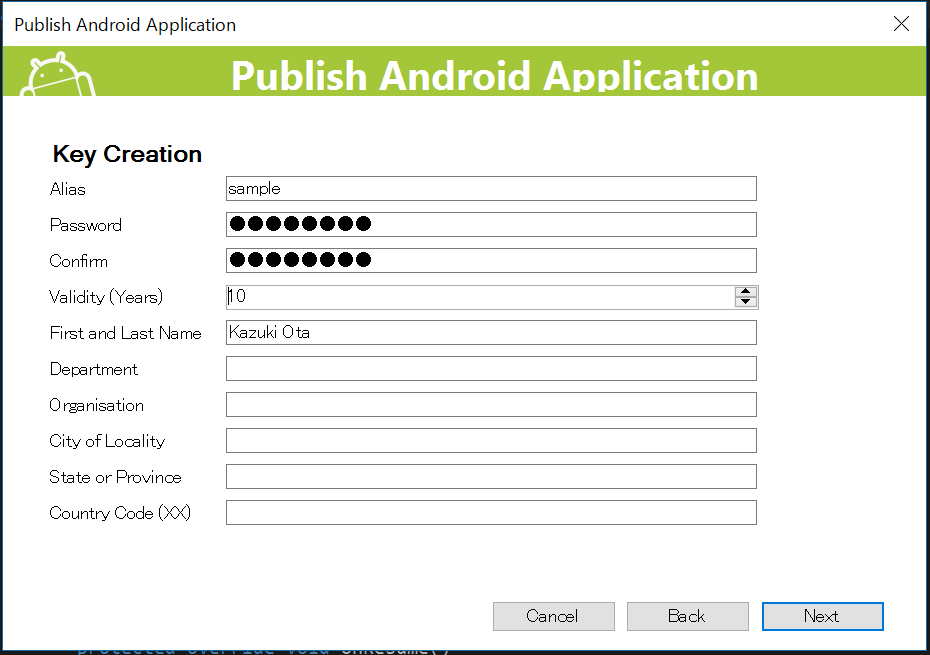Click the Android robot logo in banner

tap(58, 74)
